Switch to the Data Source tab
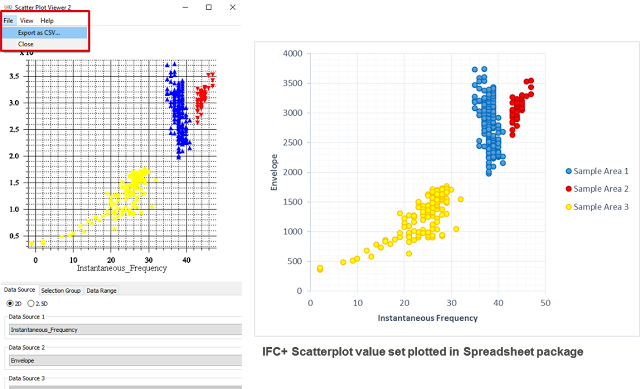 pos(20,290)
